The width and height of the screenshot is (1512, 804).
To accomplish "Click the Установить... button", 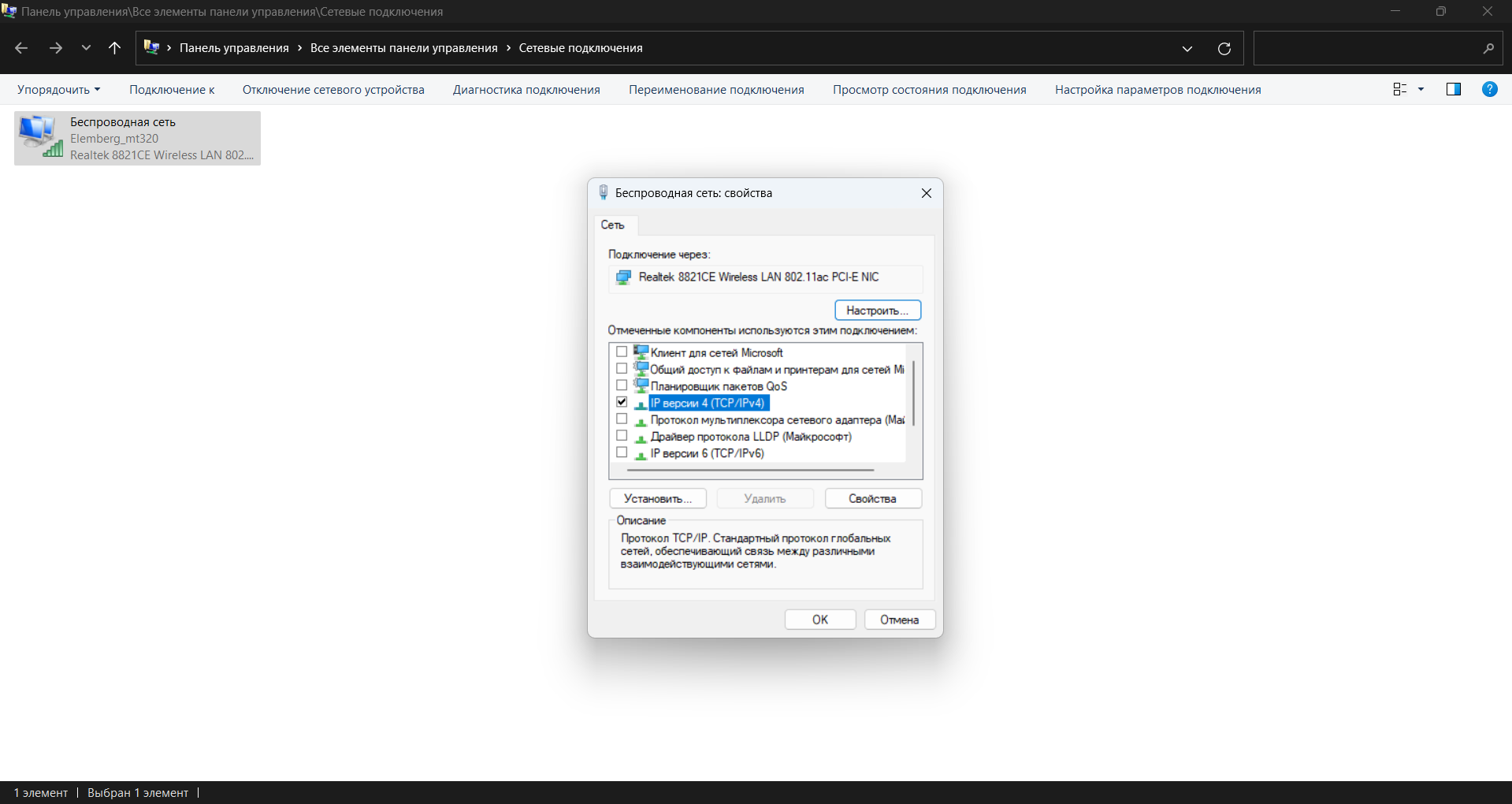I will click(x=658, y=499).
